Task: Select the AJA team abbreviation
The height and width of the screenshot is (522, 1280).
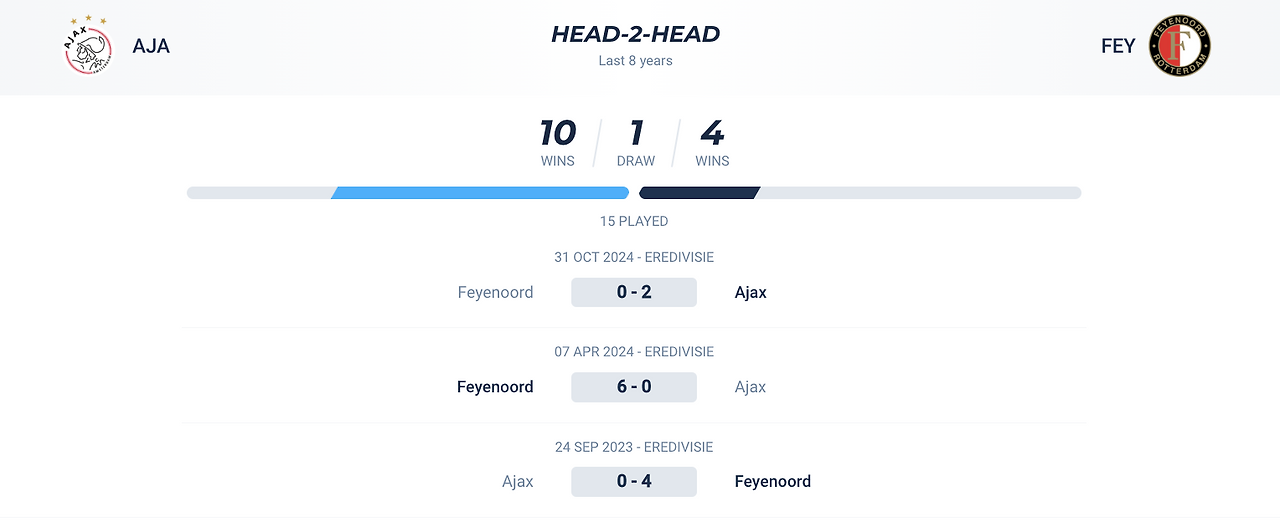Action: 151,46
